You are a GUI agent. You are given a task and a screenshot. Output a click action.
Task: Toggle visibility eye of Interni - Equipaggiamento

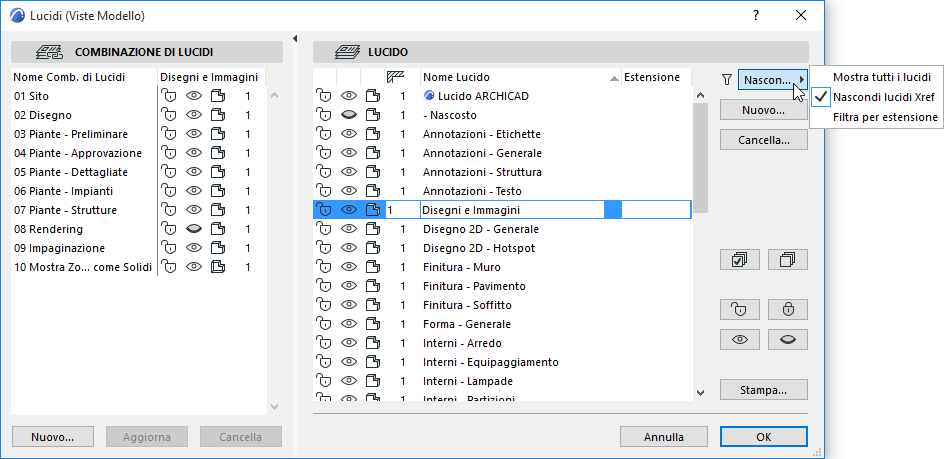349,362
